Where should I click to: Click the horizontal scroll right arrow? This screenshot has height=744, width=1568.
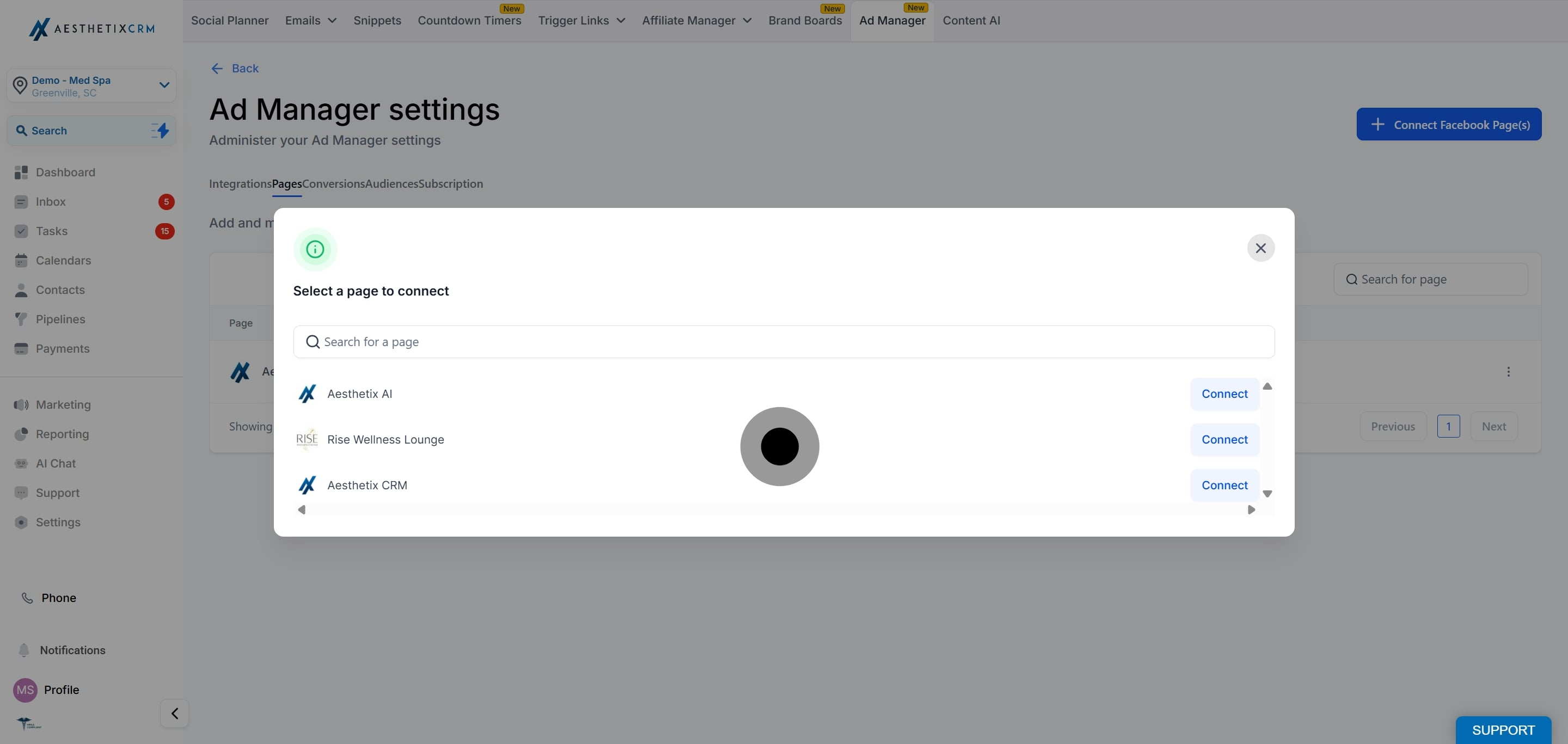pos(1251,510)
